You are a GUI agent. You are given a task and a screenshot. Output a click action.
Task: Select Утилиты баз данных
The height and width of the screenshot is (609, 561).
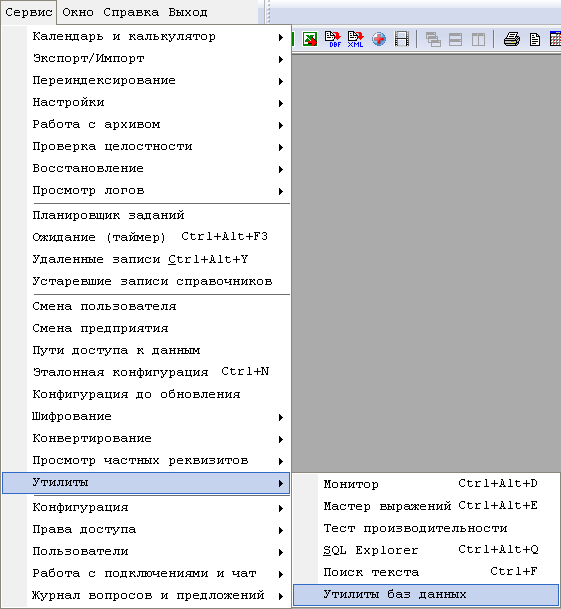pos(426,595)
